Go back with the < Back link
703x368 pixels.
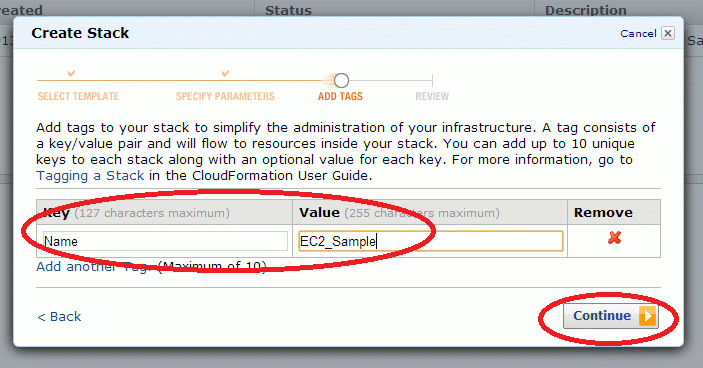pos(59,316)
